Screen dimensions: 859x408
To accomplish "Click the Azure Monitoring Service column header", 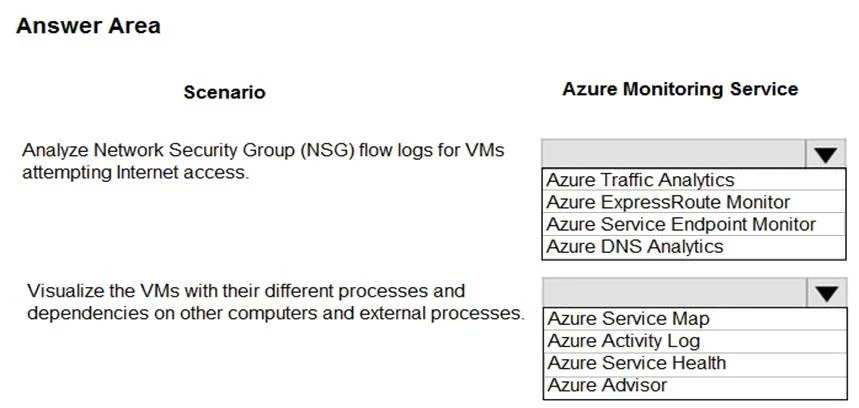I will 680,89.
